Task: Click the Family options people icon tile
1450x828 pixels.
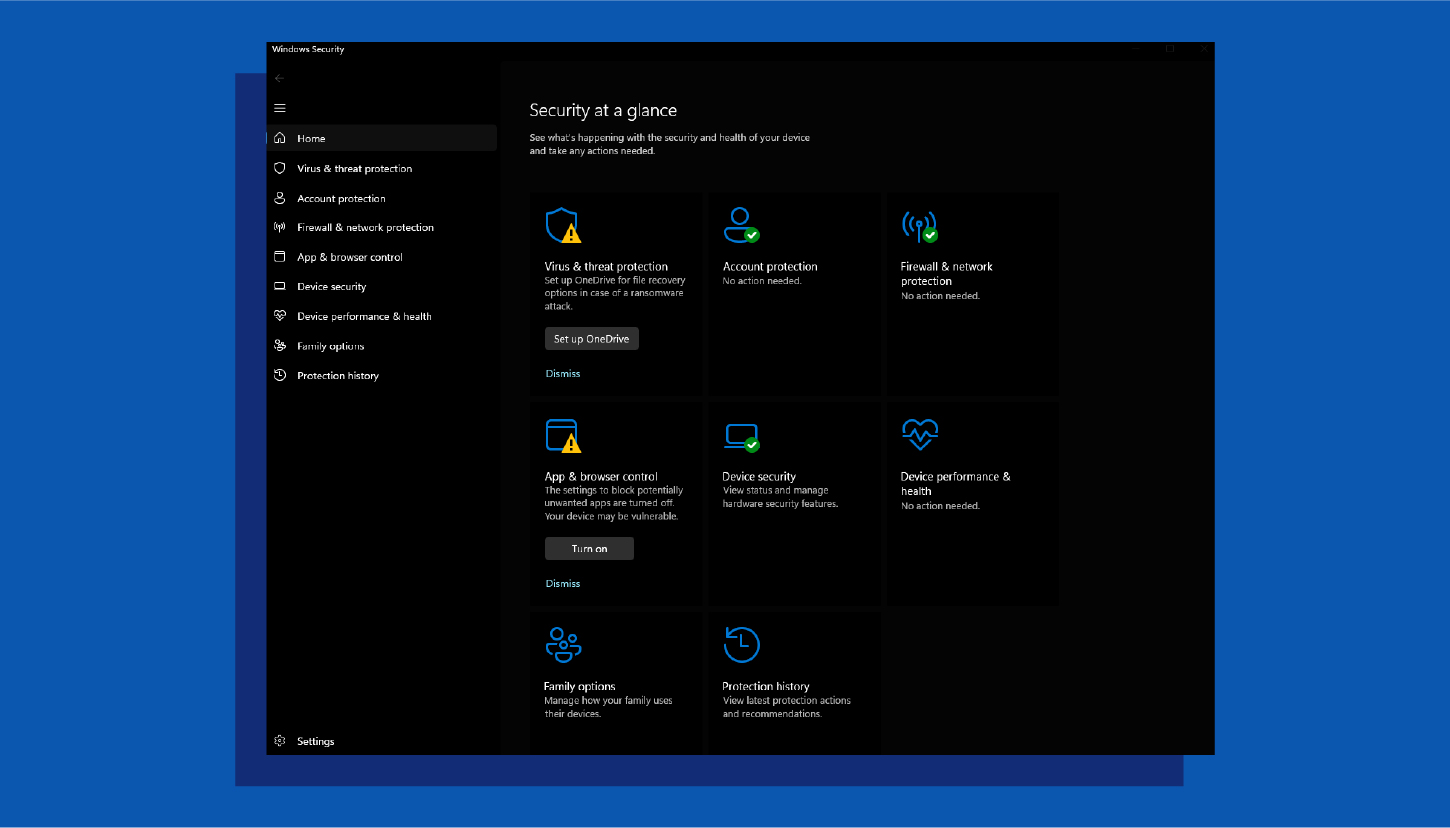Action: (563, 646)
